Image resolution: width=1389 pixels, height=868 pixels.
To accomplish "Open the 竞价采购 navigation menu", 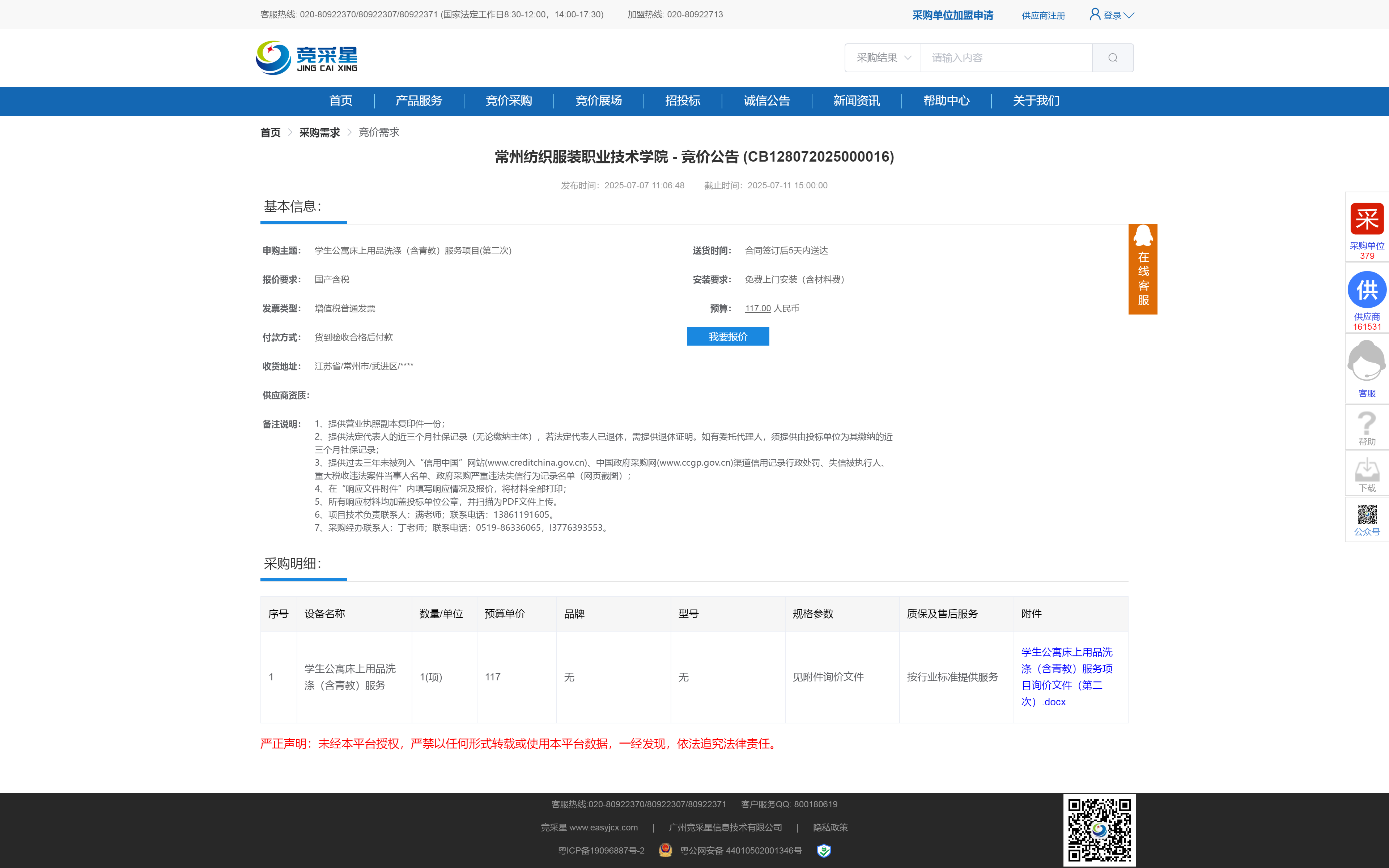I will (508, 101).
